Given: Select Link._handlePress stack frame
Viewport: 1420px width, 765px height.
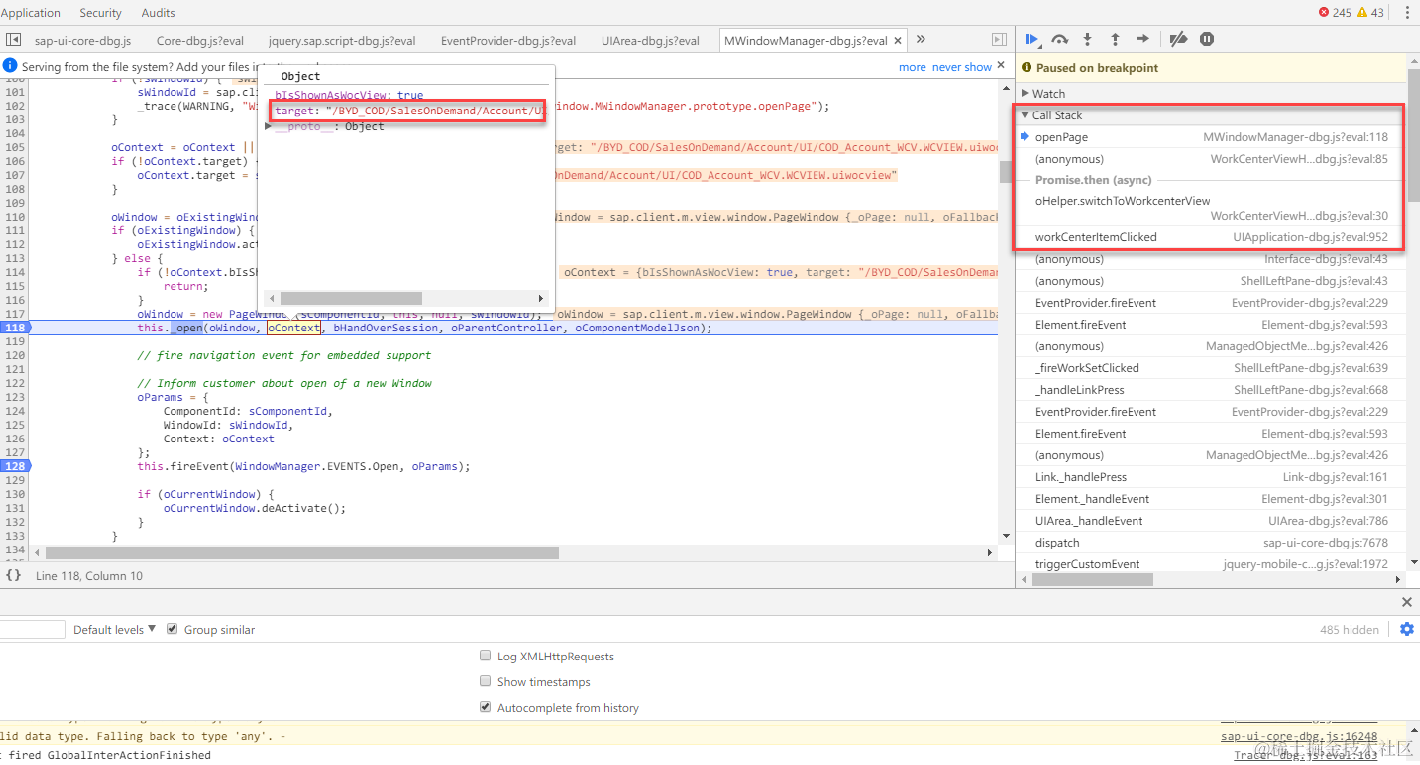Looking at the screenshot, I should click(x=1212, y=477).
